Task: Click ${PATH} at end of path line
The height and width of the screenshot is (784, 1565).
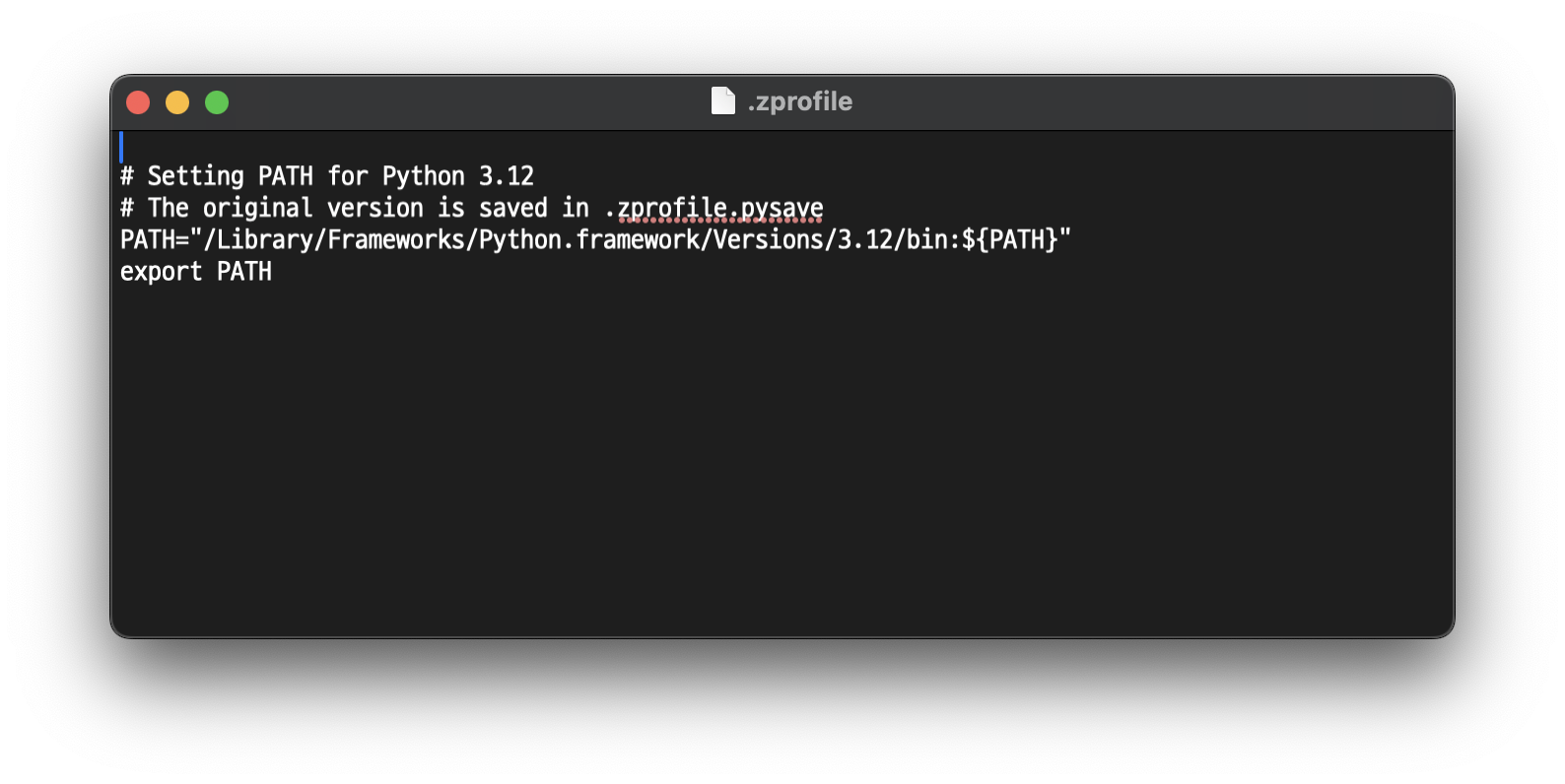Action: [1009, 239]
